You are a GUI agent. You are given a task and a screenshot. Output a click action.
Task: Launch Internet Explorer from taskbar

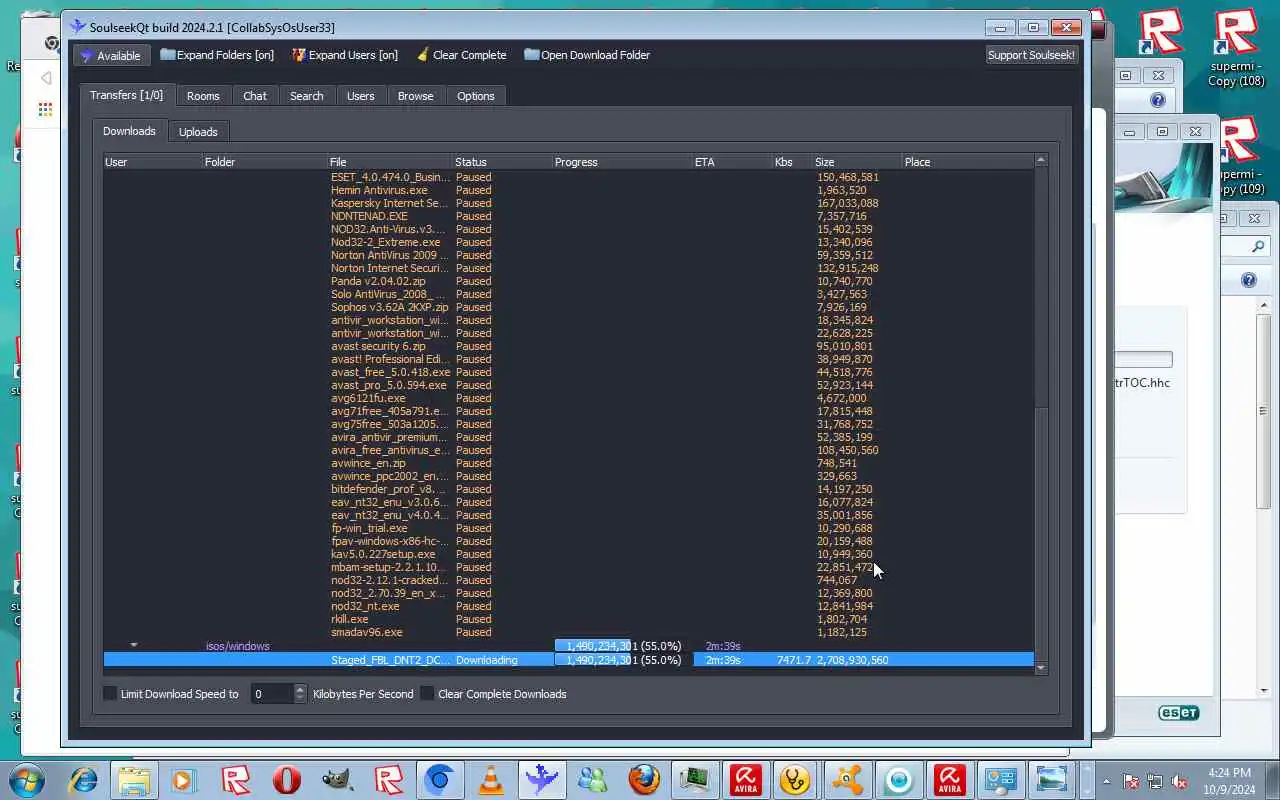83,779
